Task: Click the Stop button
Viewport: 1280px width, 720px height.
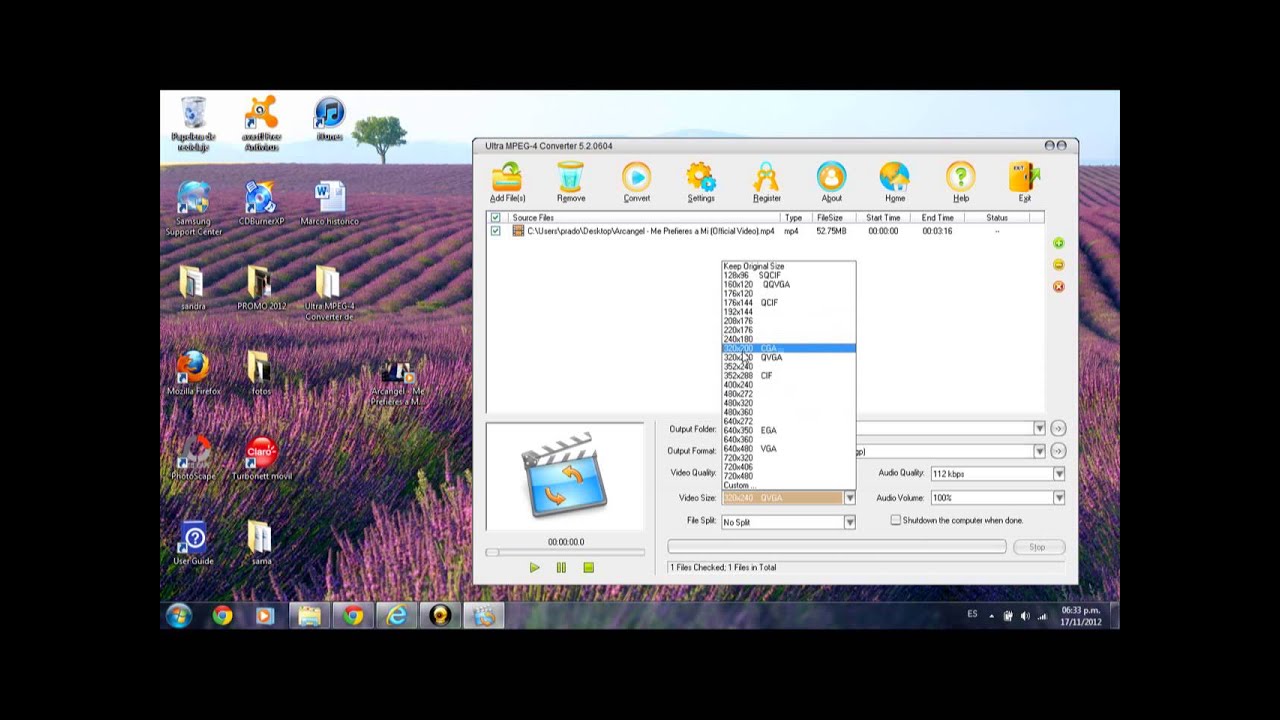Action: click(1038, 547)
